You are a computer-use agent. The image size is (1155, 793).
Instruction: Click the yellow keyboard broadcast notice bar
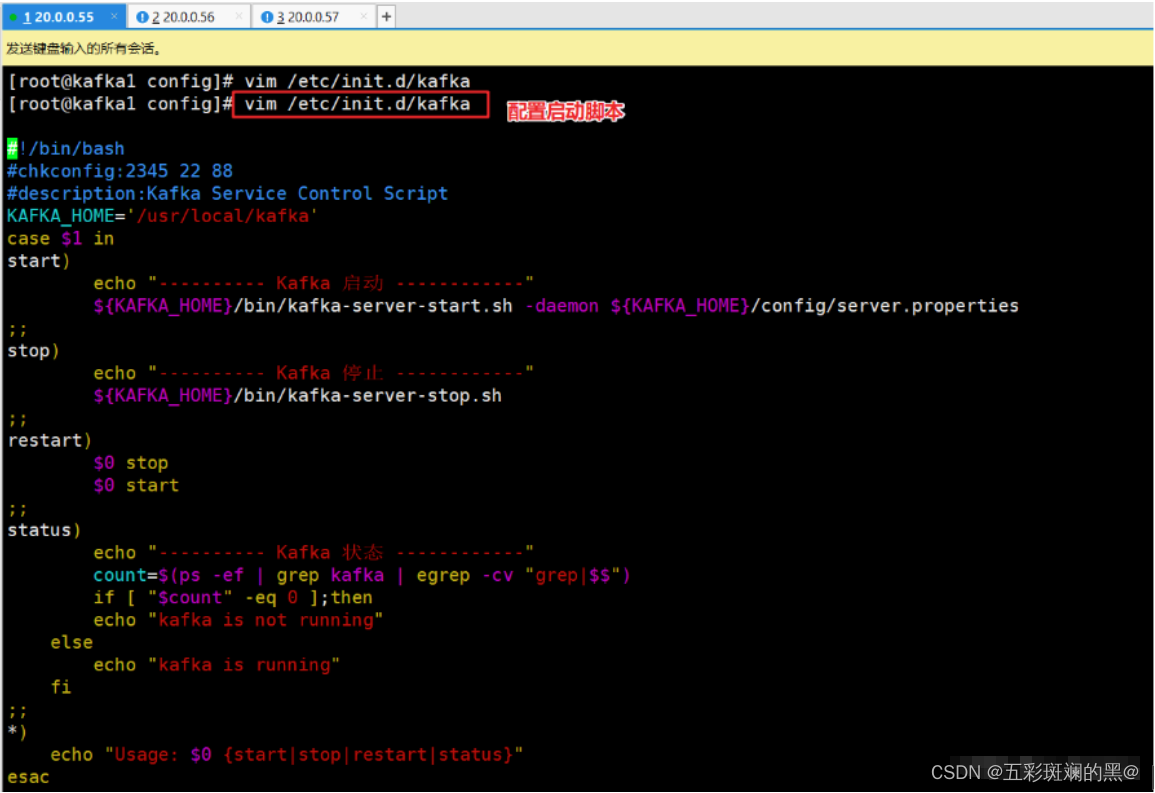coord(578,49)
